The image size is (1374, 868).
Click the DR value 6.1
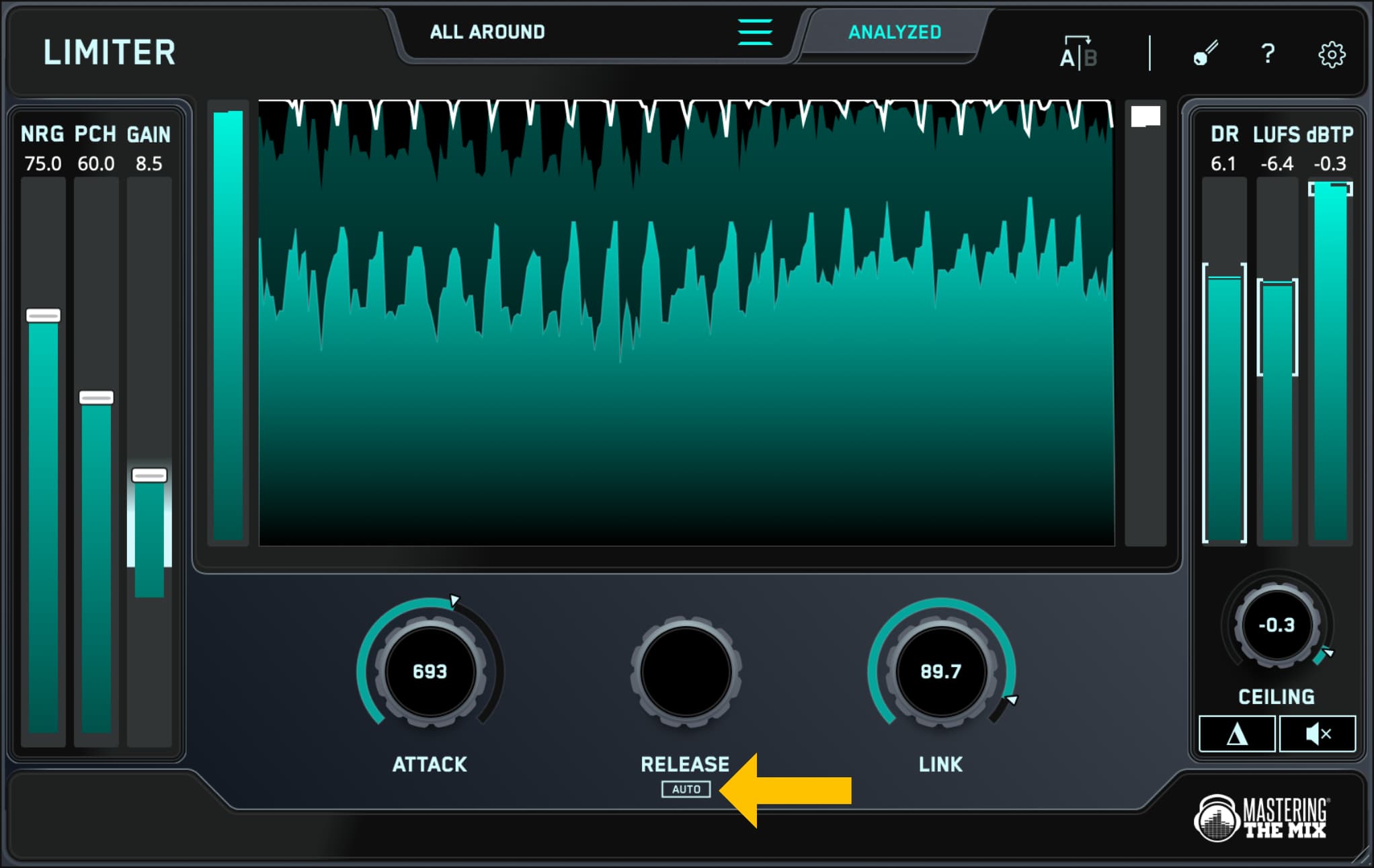tap(1223, 164)
